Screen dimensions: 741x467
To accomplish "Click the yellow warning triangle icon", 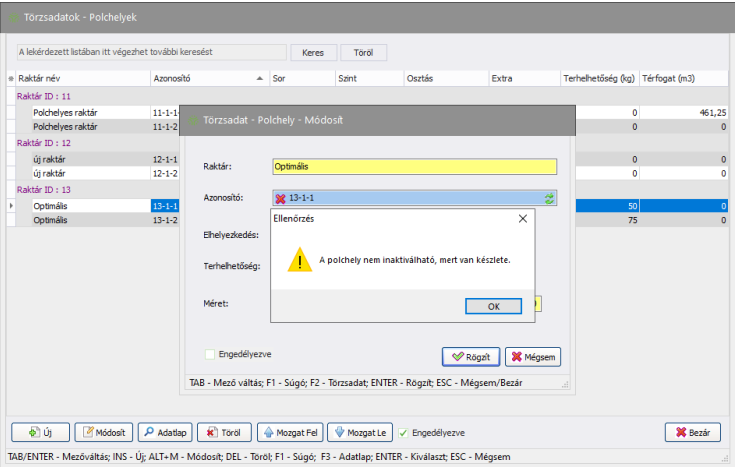I will point(300,260).
